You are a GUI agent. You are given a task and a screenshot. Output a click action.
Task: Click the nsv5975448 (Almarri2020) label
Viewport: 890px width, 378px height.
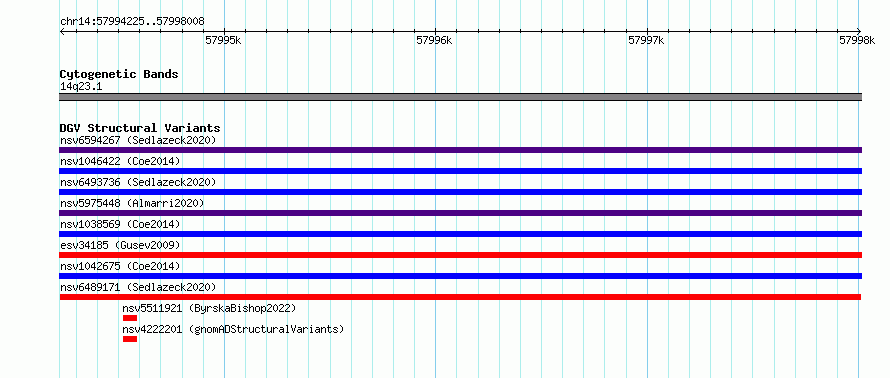point(132,203)
